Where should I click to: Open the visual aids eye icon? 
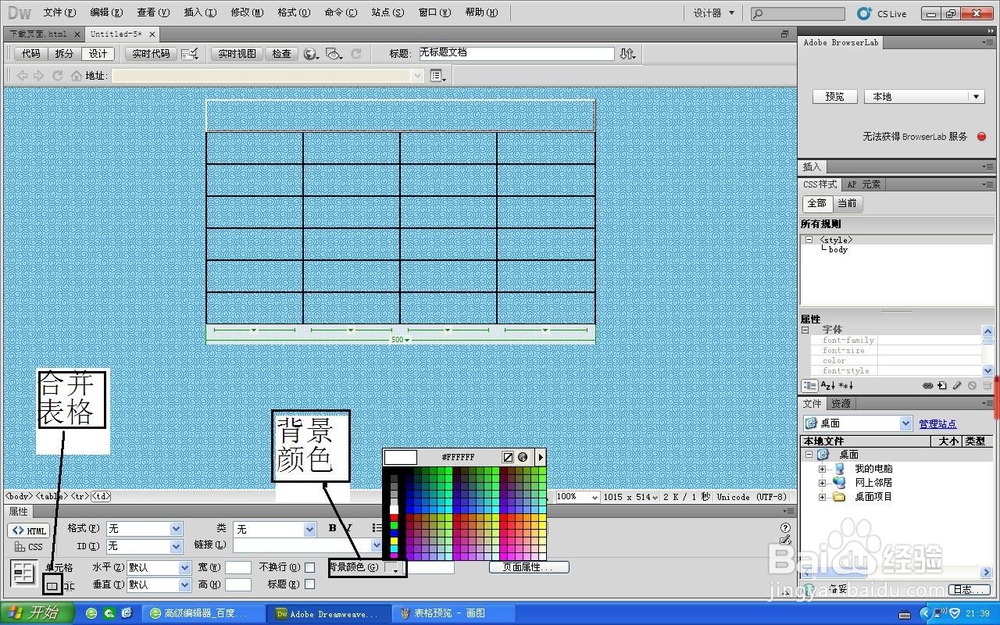click(x=333, y=54)
